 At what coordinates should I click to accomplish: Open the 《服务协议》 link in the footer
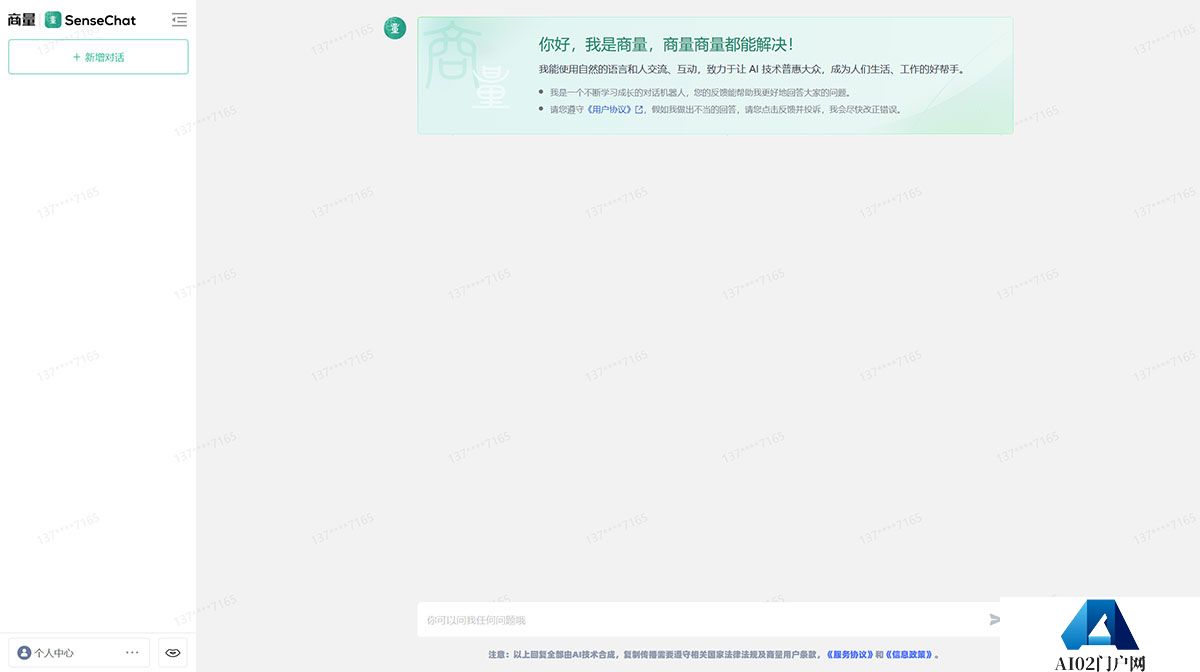[x=850, y=655]
